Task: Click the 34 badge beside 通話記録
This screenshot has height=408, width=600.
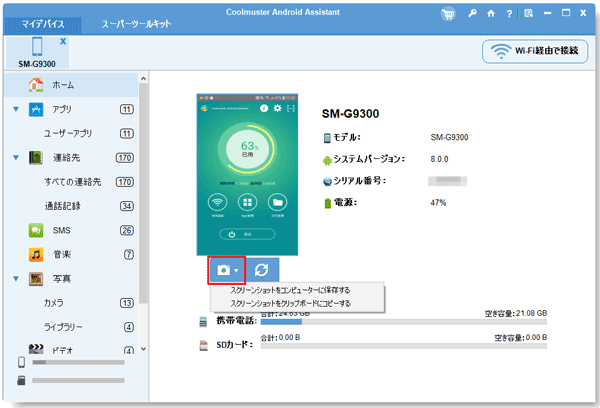Action: [127, 206]
